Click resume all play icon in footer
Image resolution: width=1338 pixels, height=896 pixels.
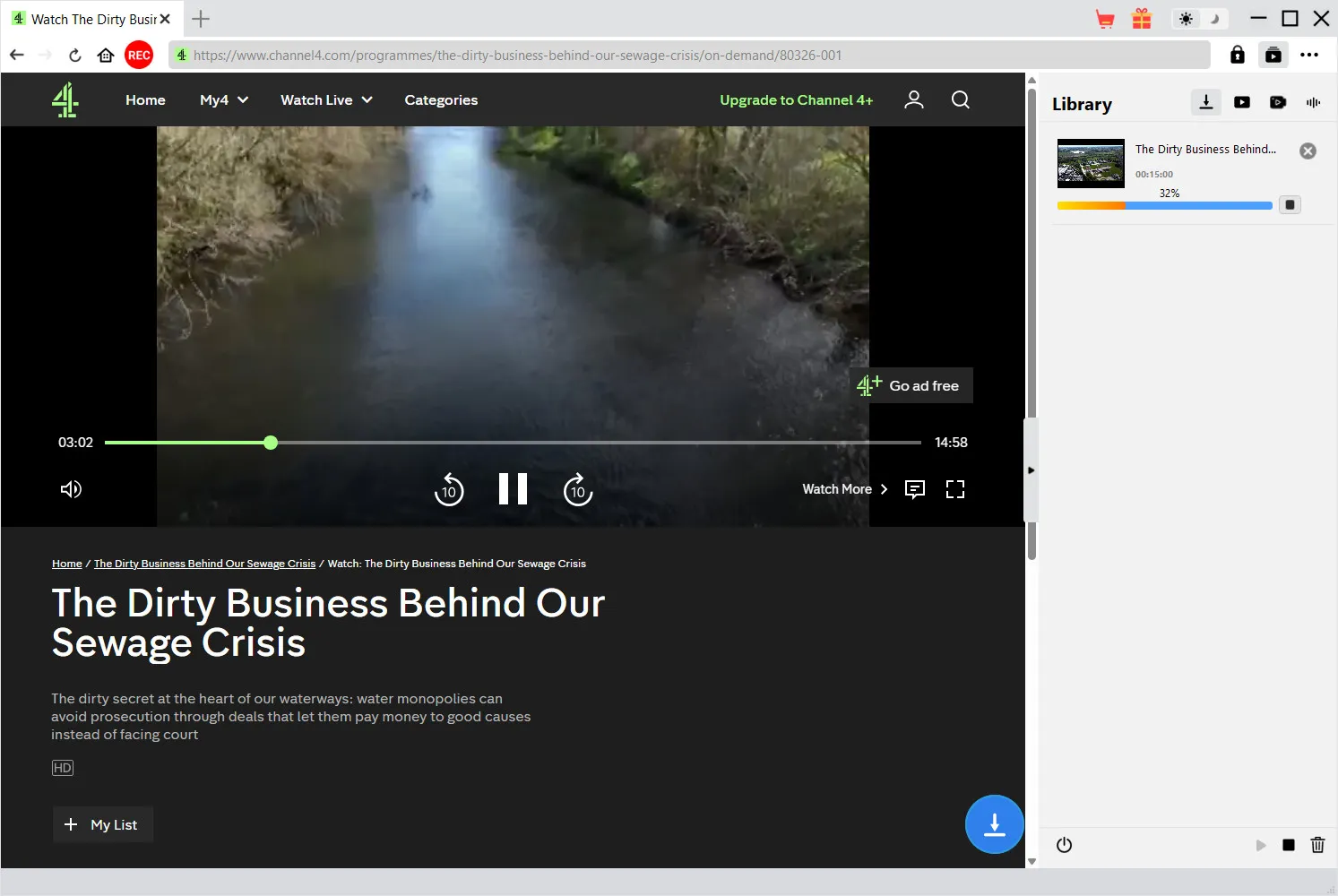pyautogui.click(x=1261, y=845)
